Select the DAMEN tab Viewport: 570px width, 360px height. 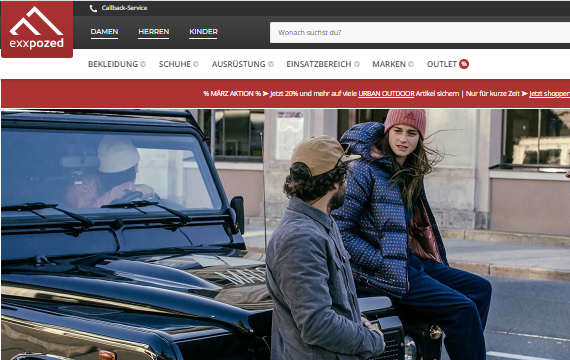coord(104,32)
